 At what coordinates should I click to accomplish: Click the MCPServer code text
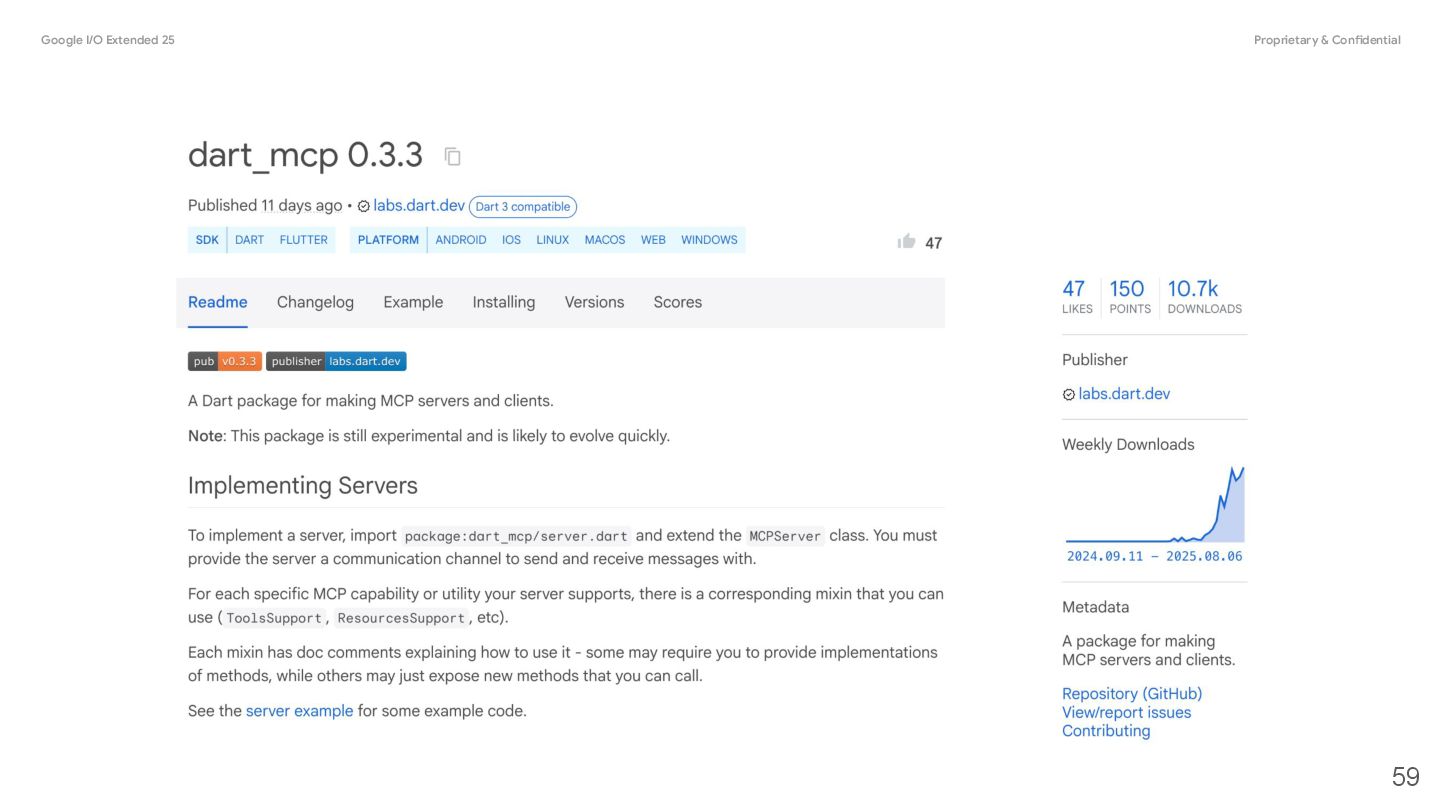pos(785,536)
